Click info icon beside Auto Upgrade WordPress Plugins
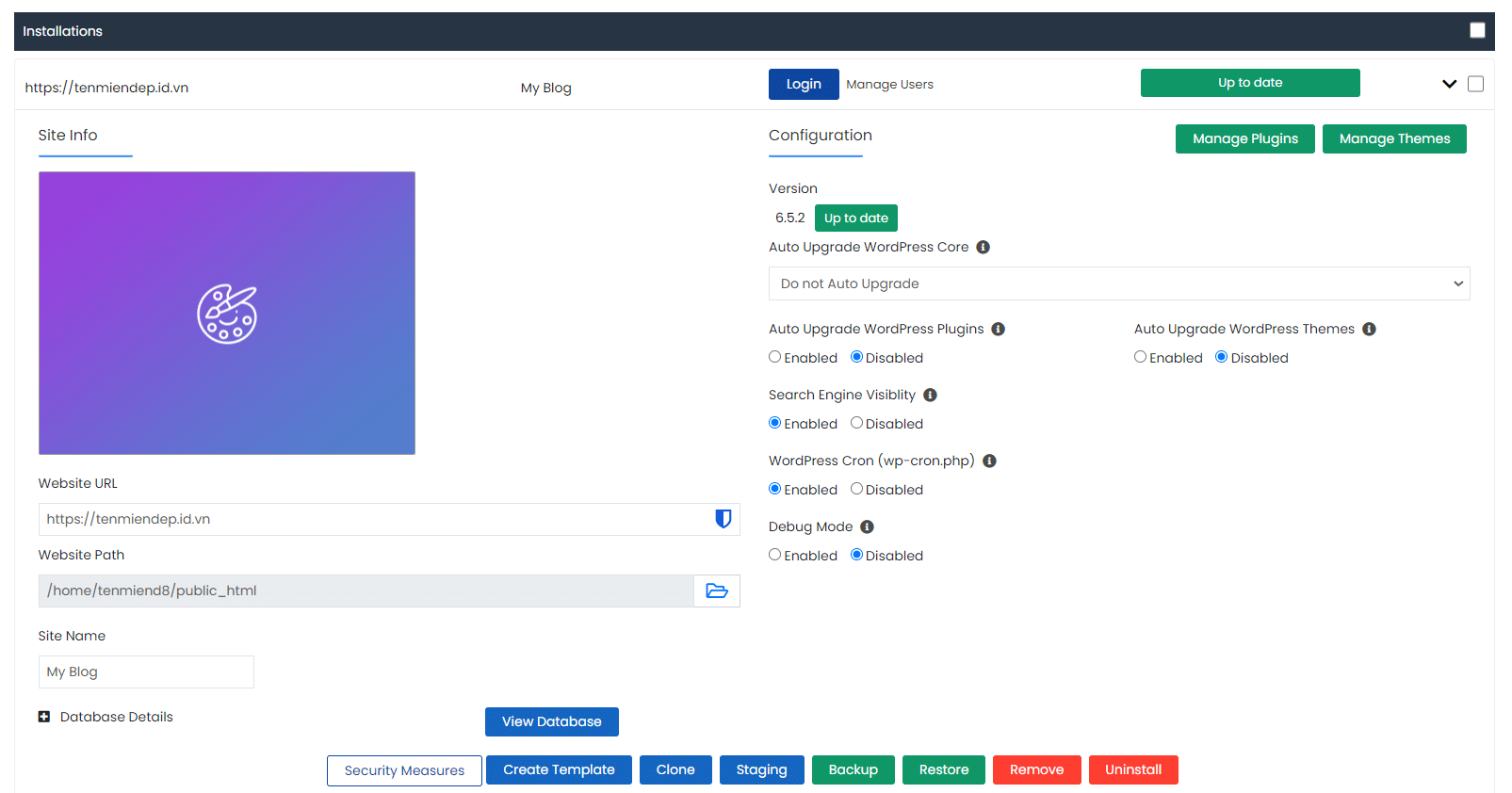Screen dimensions: 1512x793 (x=998, y=329)
